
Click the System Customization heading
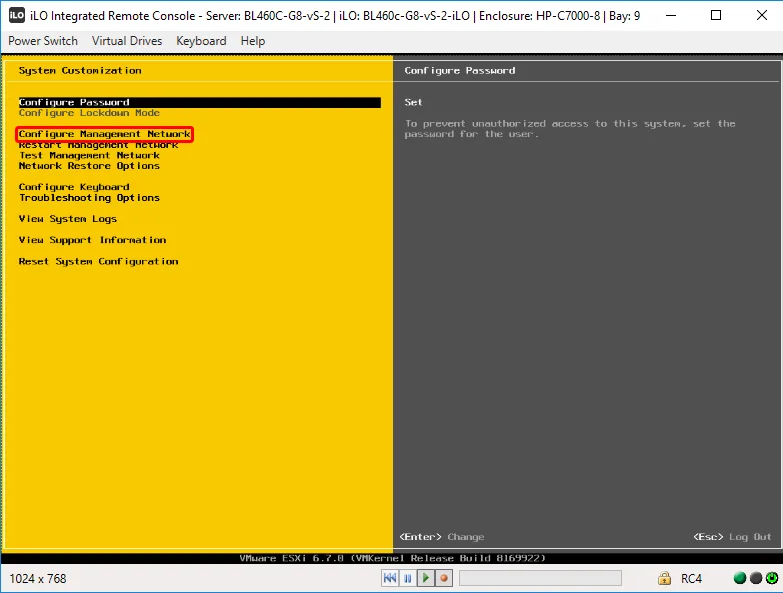click(x=80, y=70)
